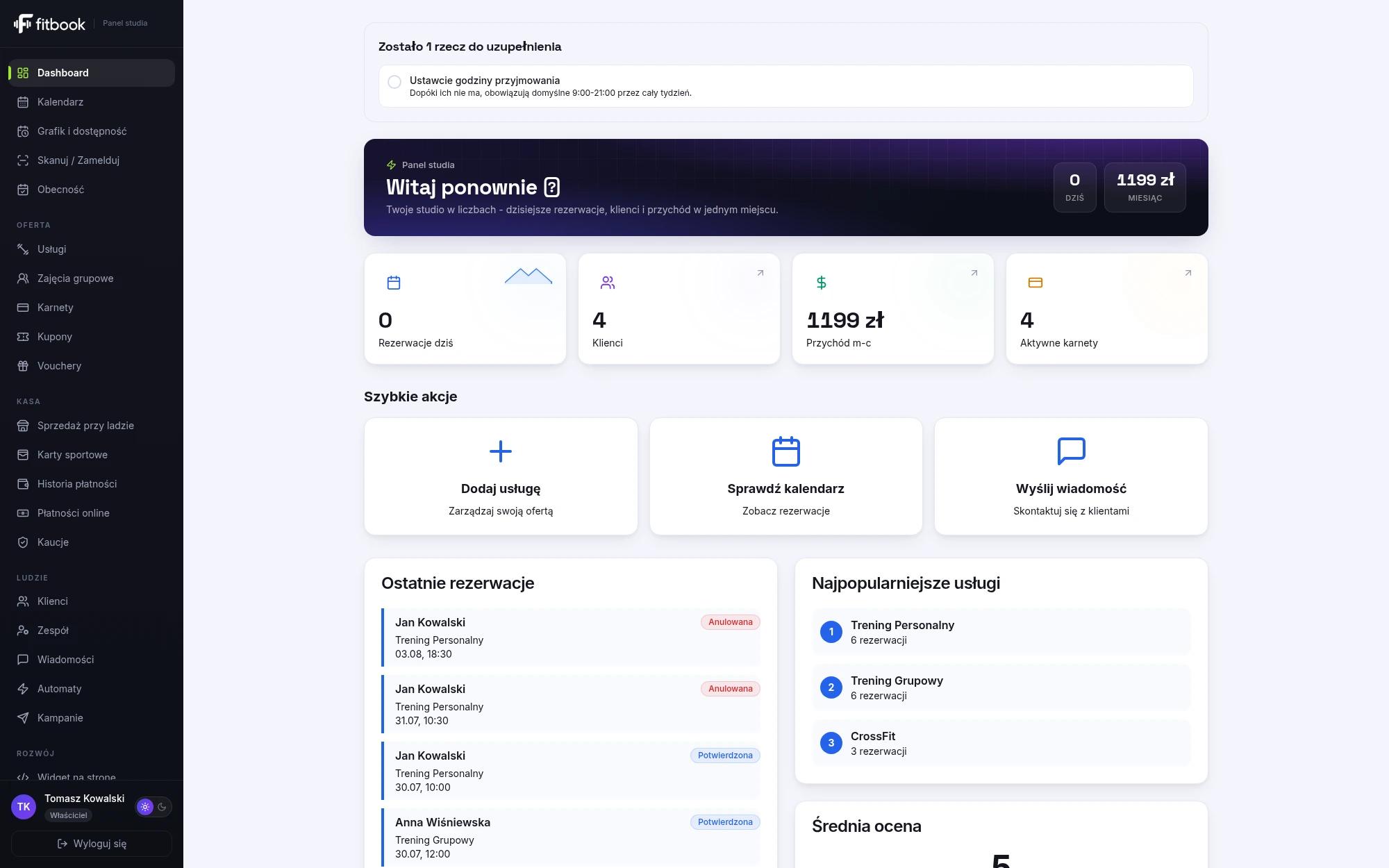Click the Wyślij wiadomość quick action

[1071, 476]
